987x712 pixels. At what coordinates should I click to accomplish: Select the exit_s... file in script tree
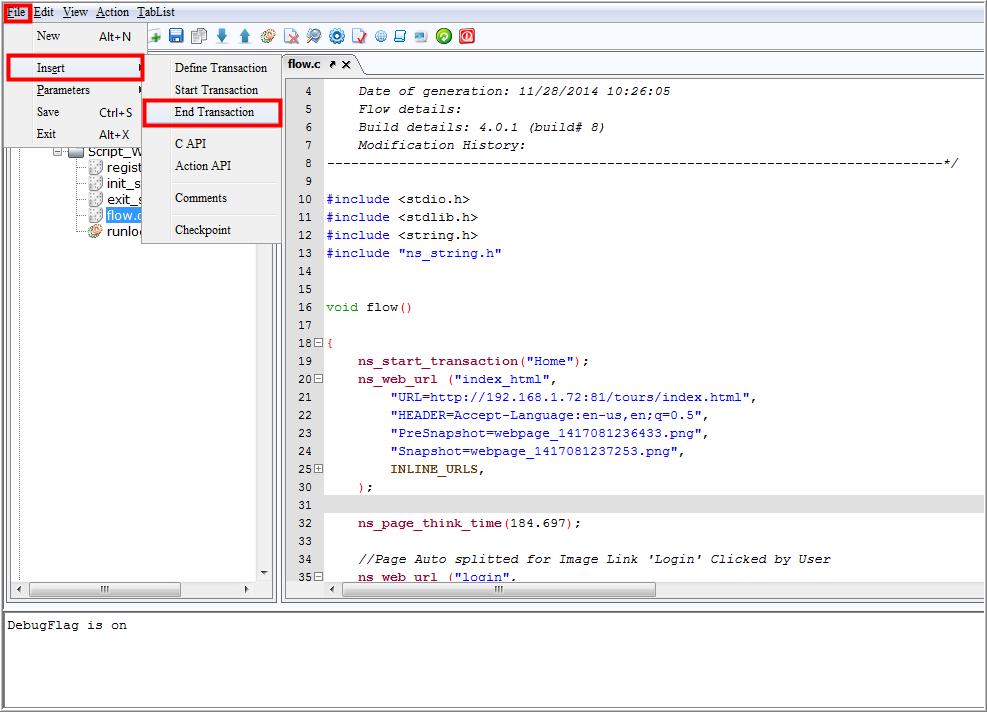click(x=115, y=200)
